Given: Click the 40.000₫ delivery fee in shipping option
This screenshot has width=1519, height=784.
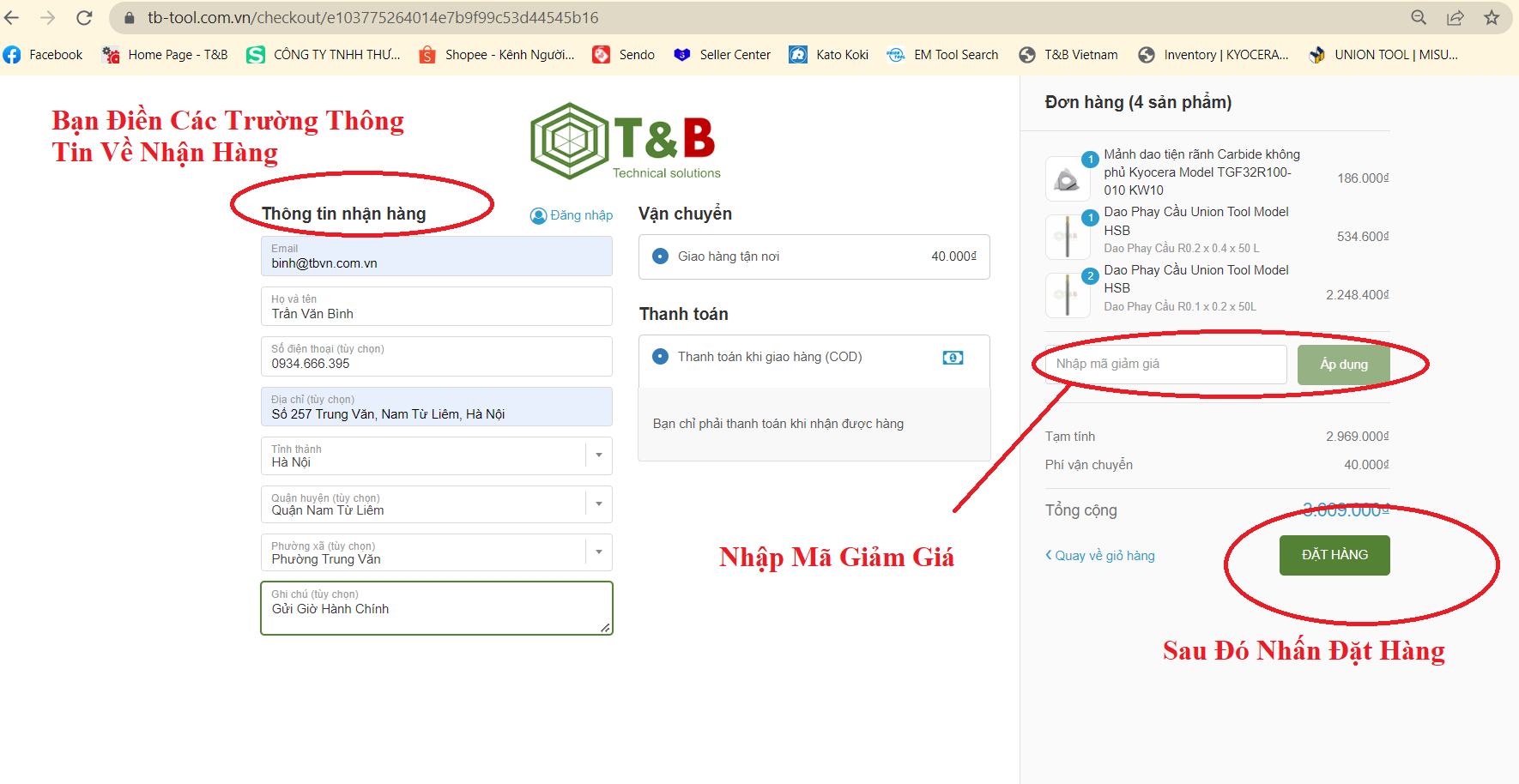Looking at the screenshot, I should pyautogui.click(x=953, y=256).
